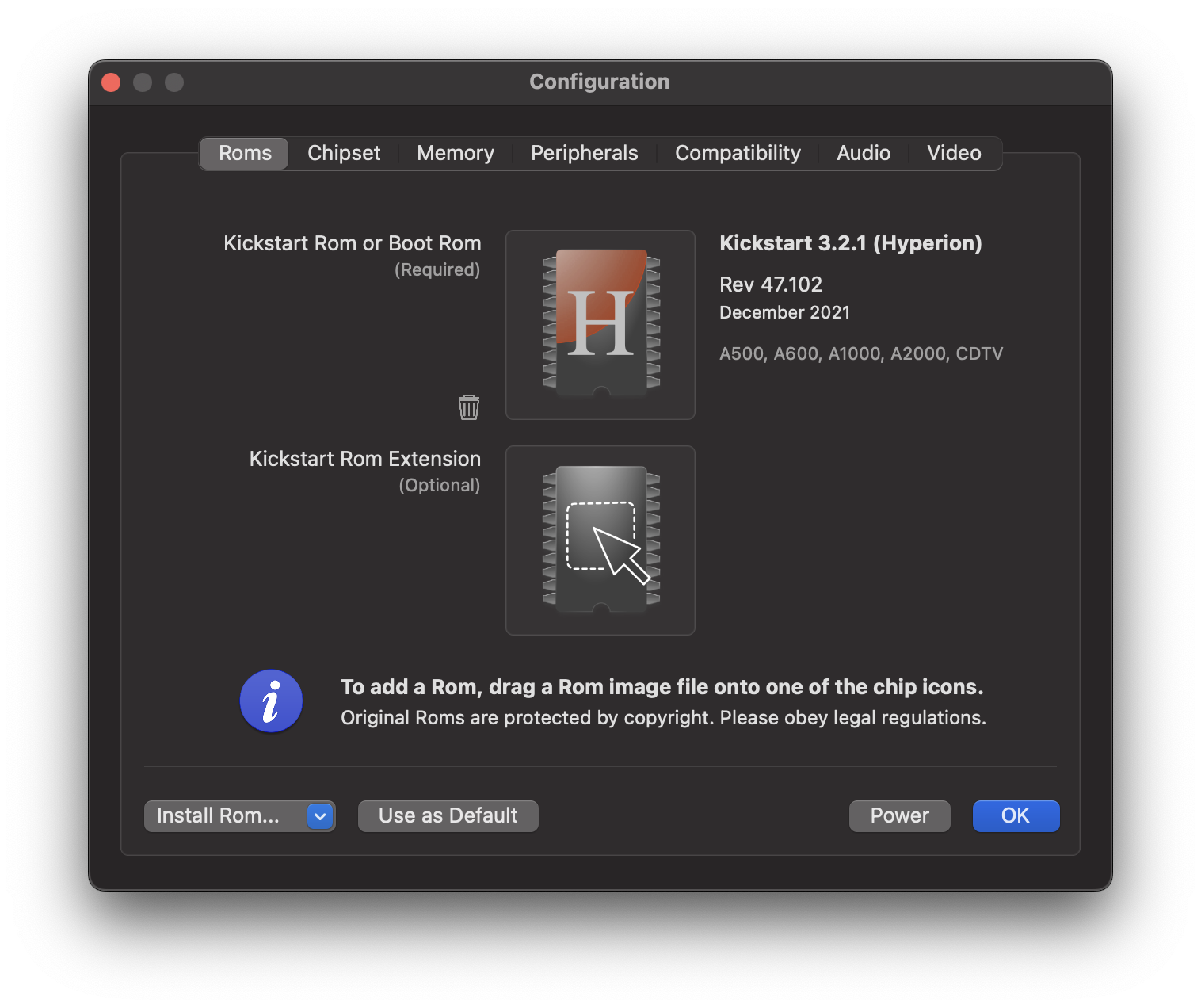Screen dimensions: 1201x1008
Task: Click the Kickstart Rom Extension label
Action: [365, 459]
